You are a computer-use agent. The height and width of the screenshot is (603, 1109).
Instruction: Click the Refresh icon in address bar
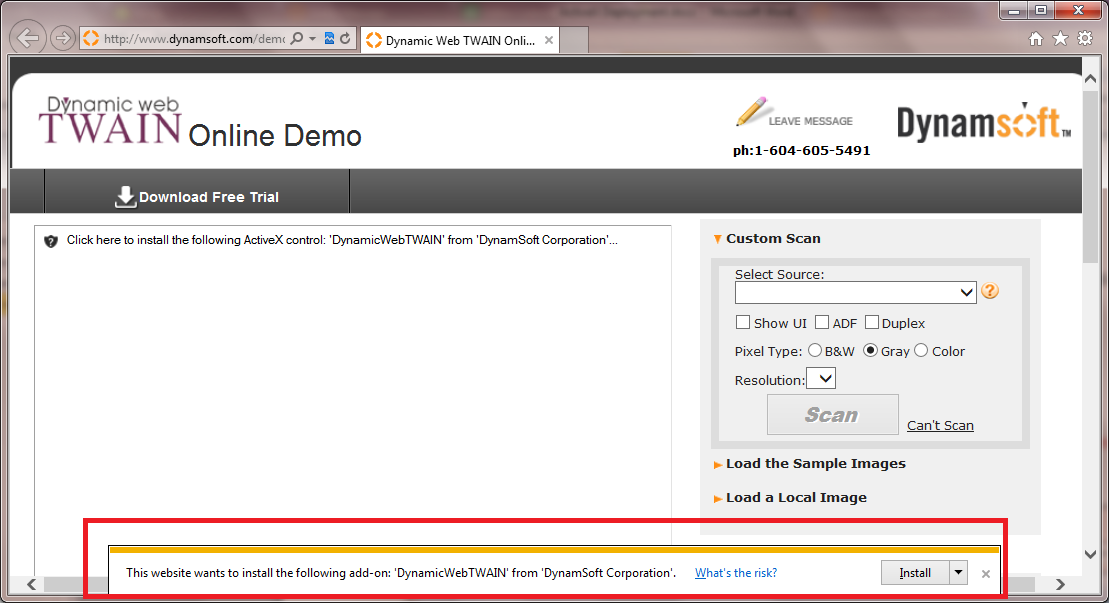[x=346, y=39]
